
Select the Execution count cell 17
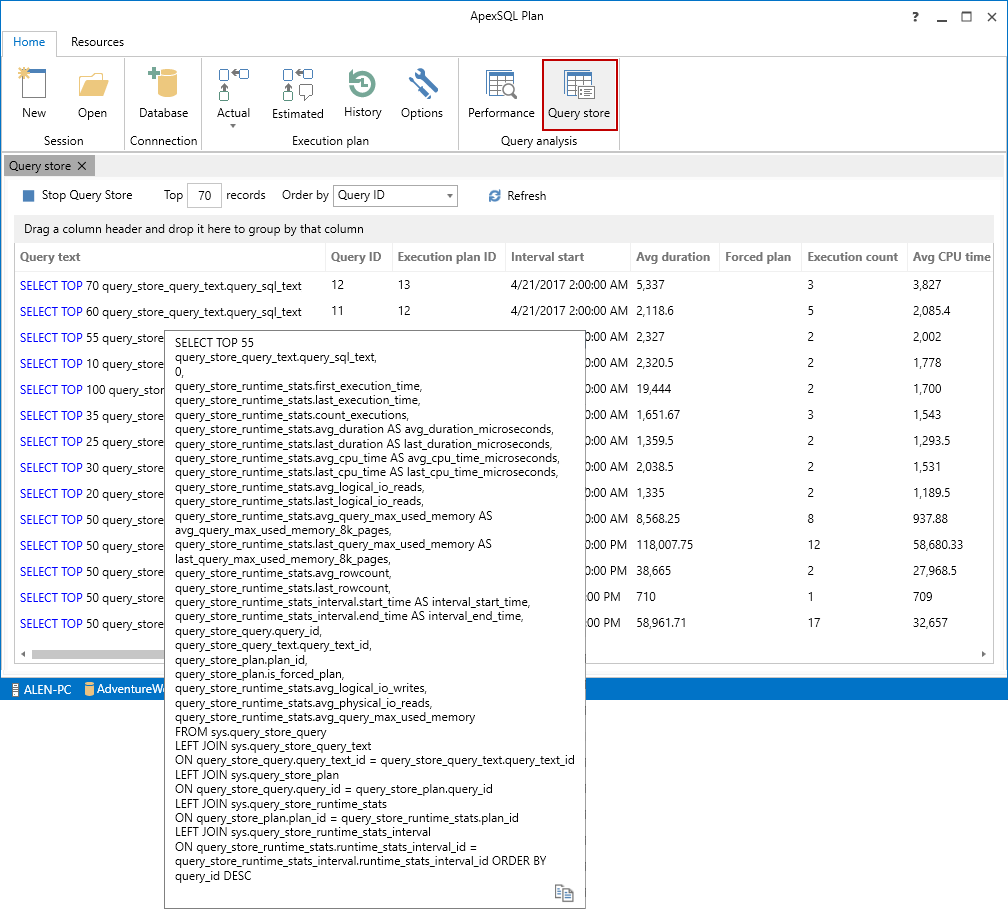(x=814, y=623)
